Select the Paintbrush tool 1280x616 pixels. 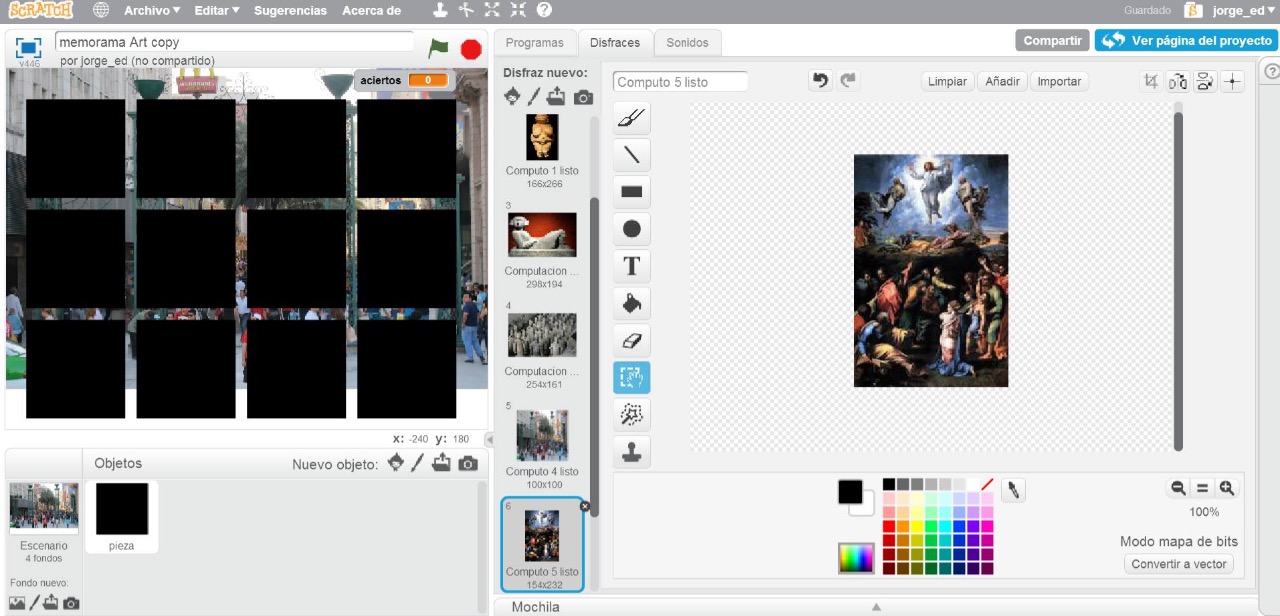[631, 119]
